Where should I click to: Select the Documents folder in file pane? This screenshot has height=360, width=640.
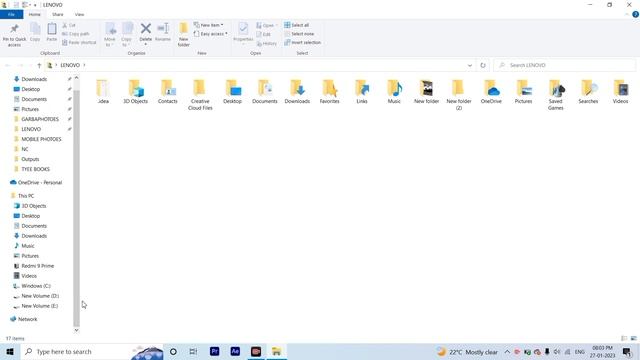pos(265,91)
